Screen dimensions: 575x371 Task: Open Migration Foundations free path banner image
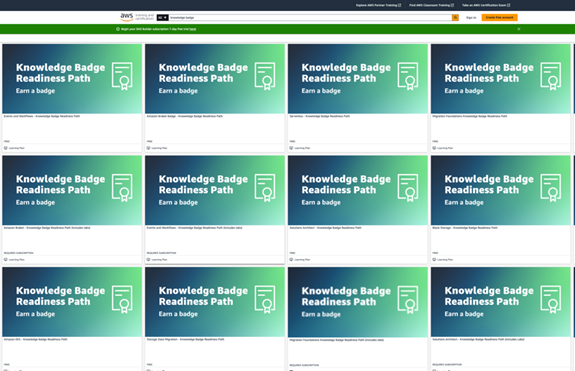tap(501, 78)
